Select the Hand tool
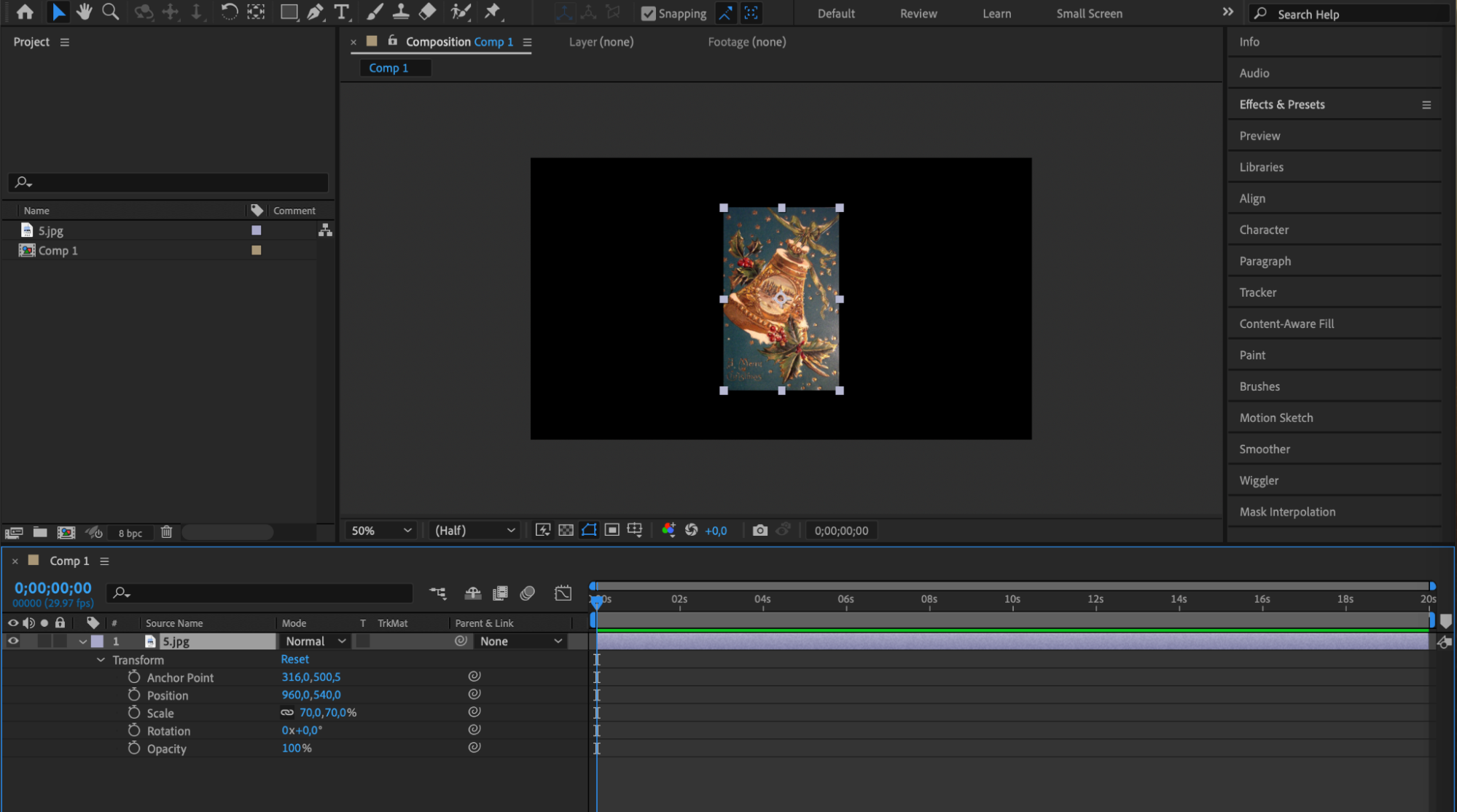The image size is (1457, 812). point(85,12)
